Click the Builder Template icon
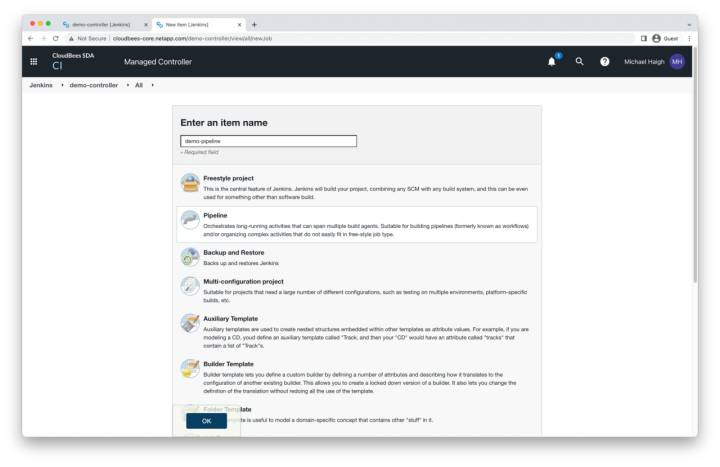Viewport: 720px width, 467px height. 190,368
